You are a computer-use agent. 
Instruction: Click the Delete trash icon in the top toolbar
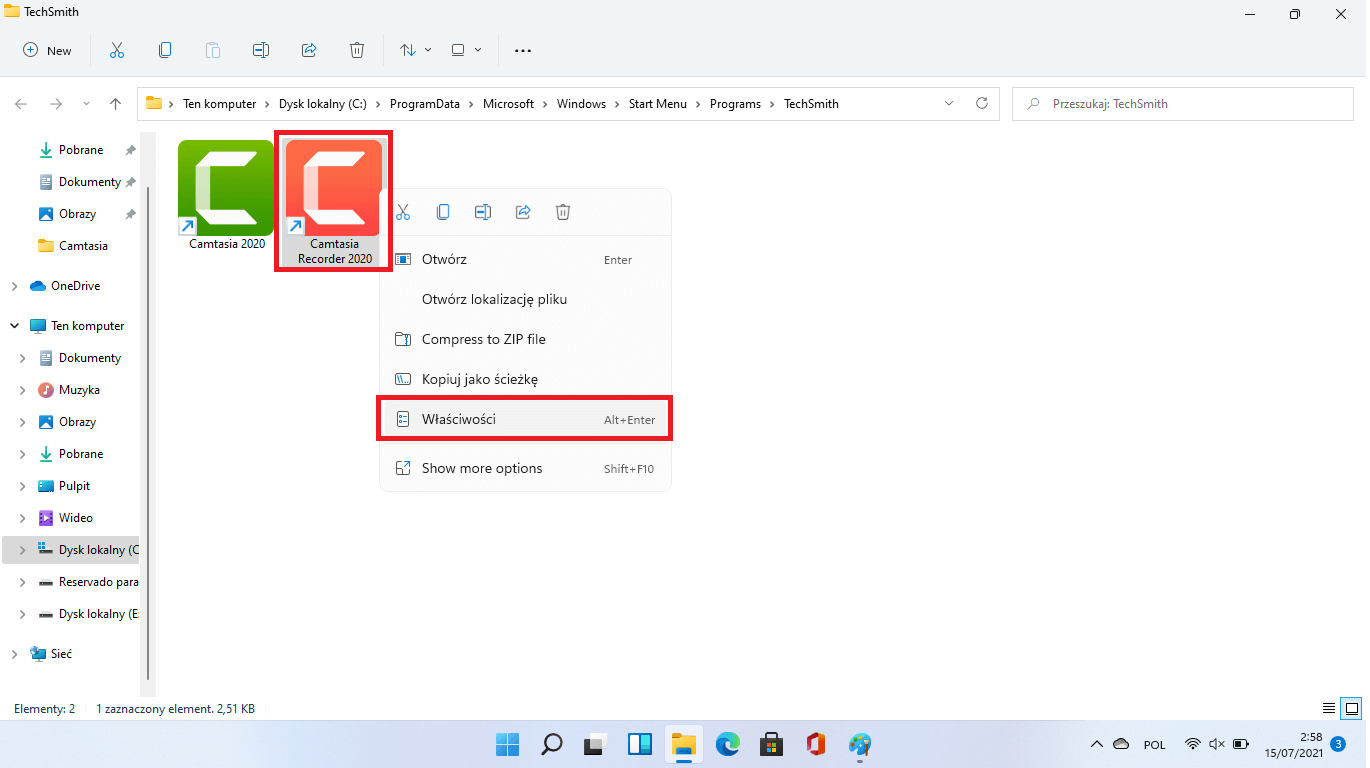click(357, 50)
